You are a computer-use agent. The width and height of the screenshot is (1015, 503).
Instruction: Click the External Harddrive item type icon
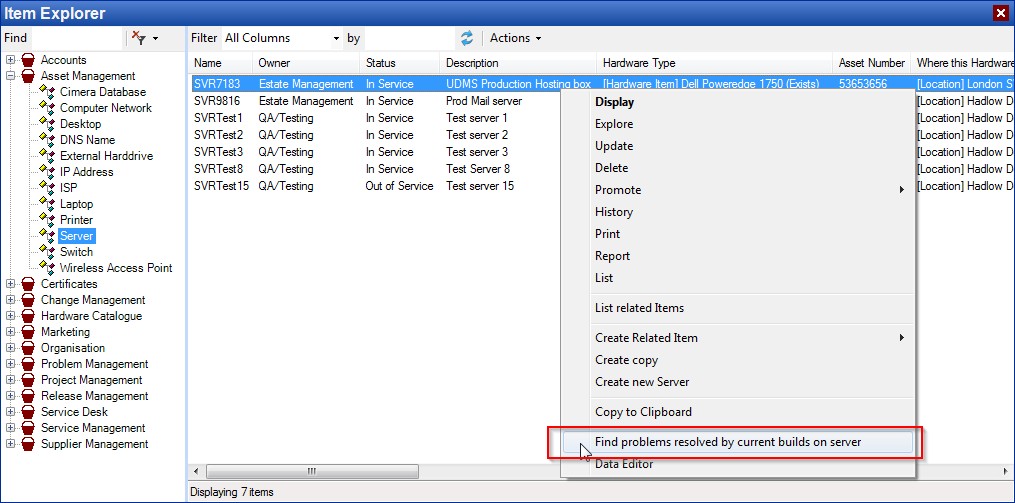click(x=47, y=156)
